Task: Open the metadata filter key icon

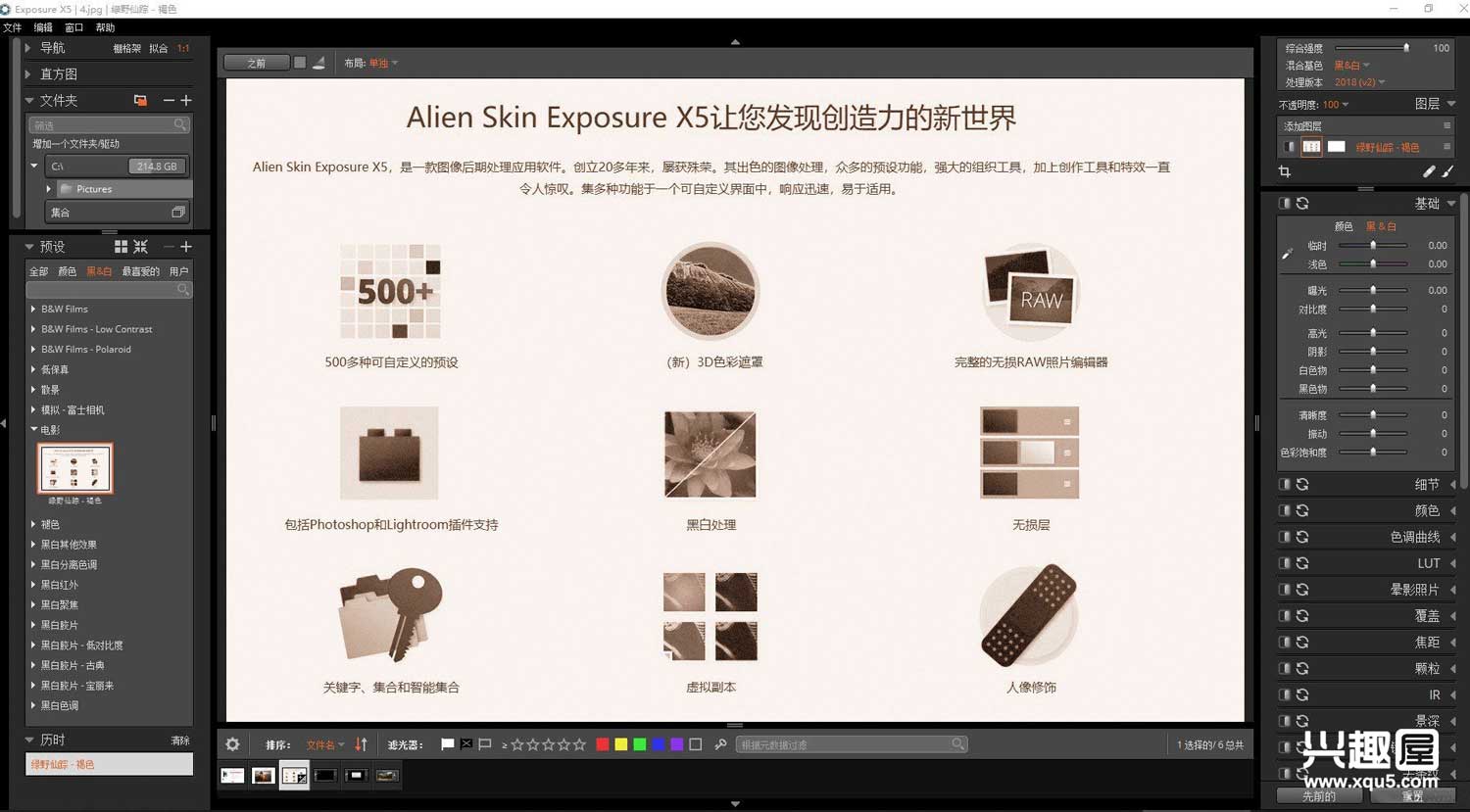Action: pos(720,744)
